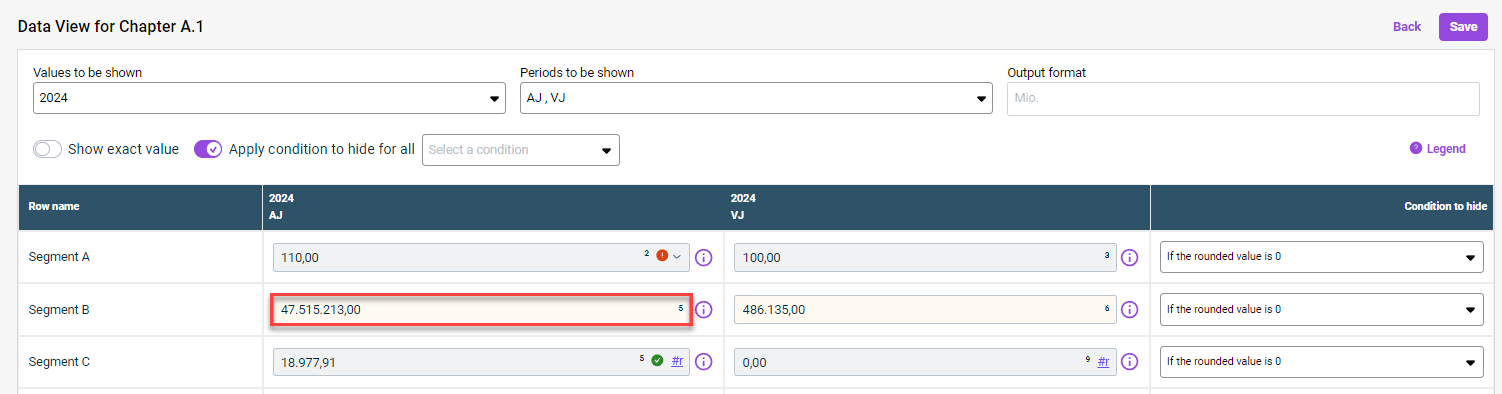Click the Row name column header
1502x394 pixels.
pos(140,206)
